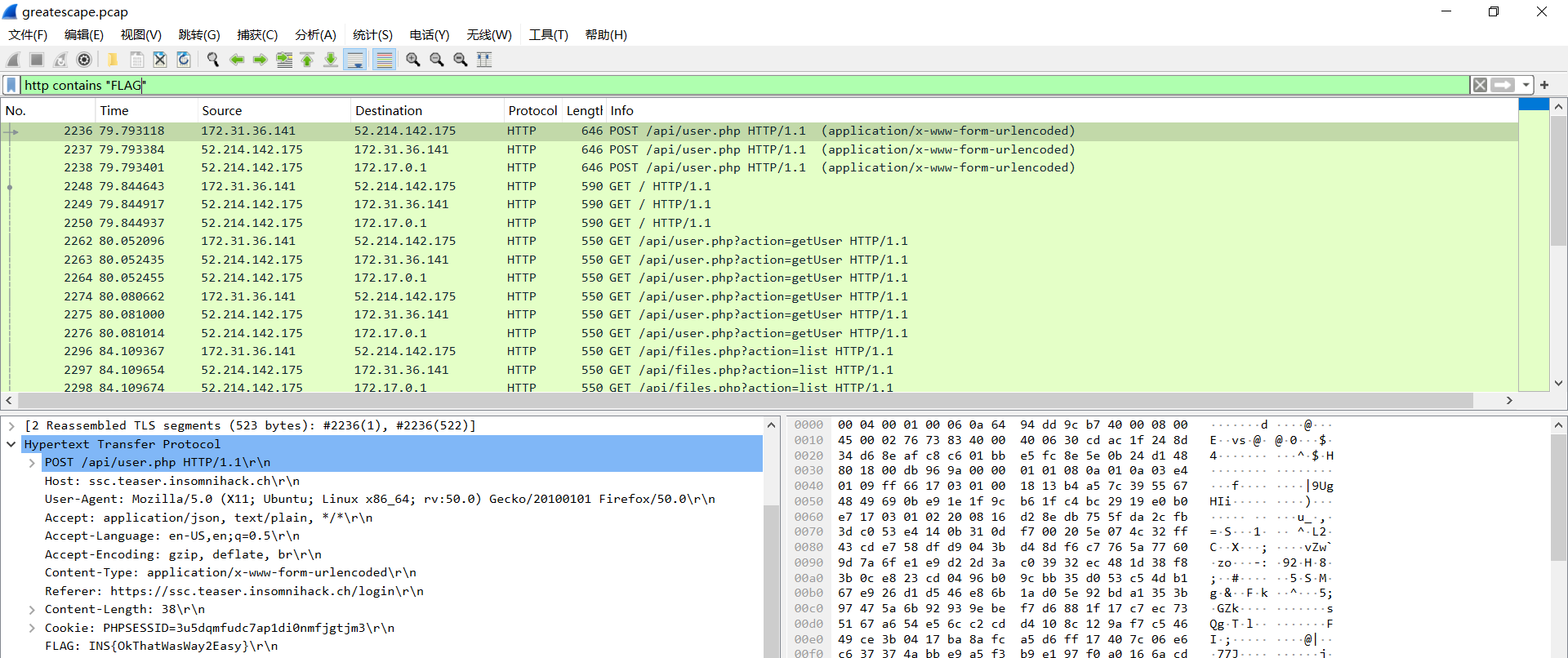
Task: Clear the display filter with X
Action: pyautogui.click(x=1480, y=85)
